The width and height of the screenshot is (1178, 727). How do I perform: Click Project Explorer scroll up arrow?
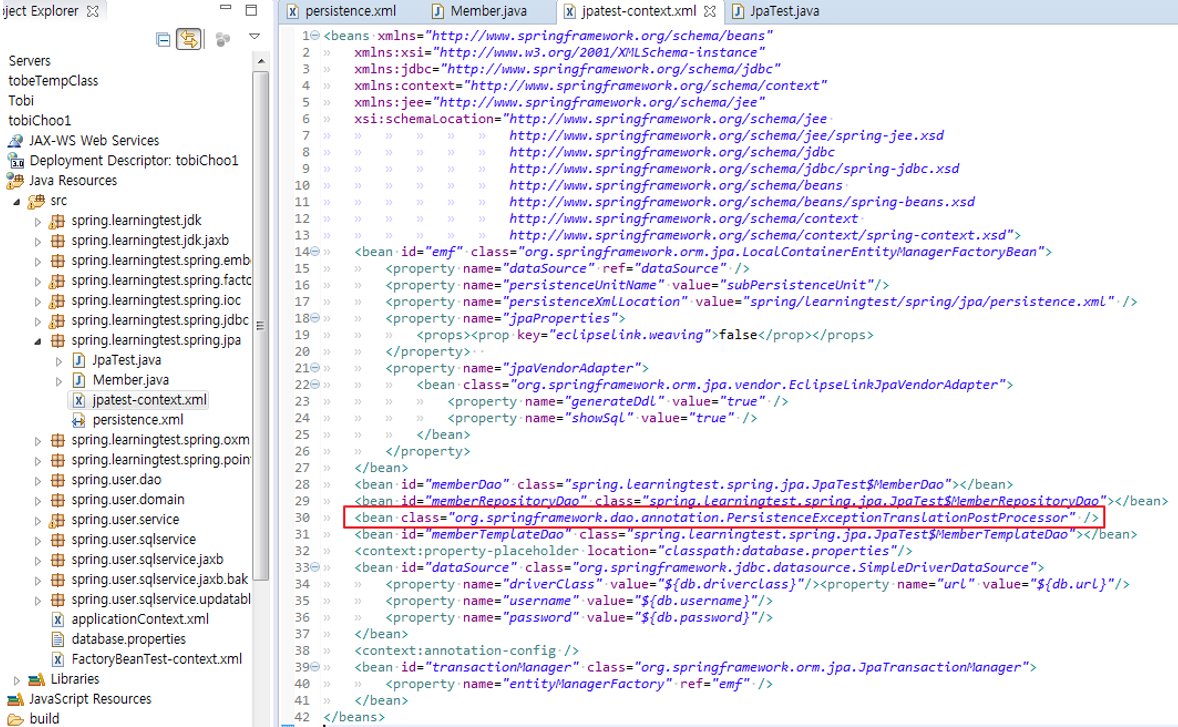(x=261, y=61)
